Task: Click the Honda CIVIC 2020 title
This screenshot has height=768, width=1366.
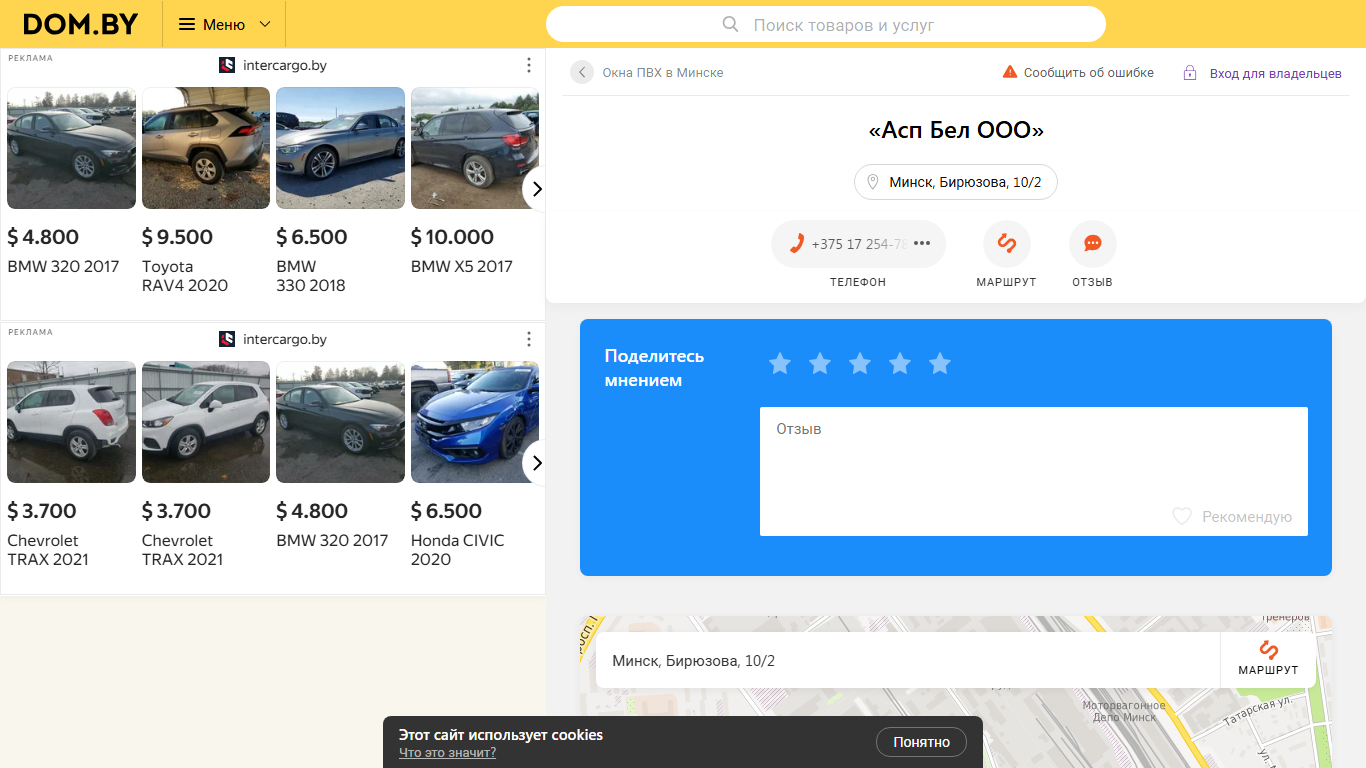Action: (458, 550)
